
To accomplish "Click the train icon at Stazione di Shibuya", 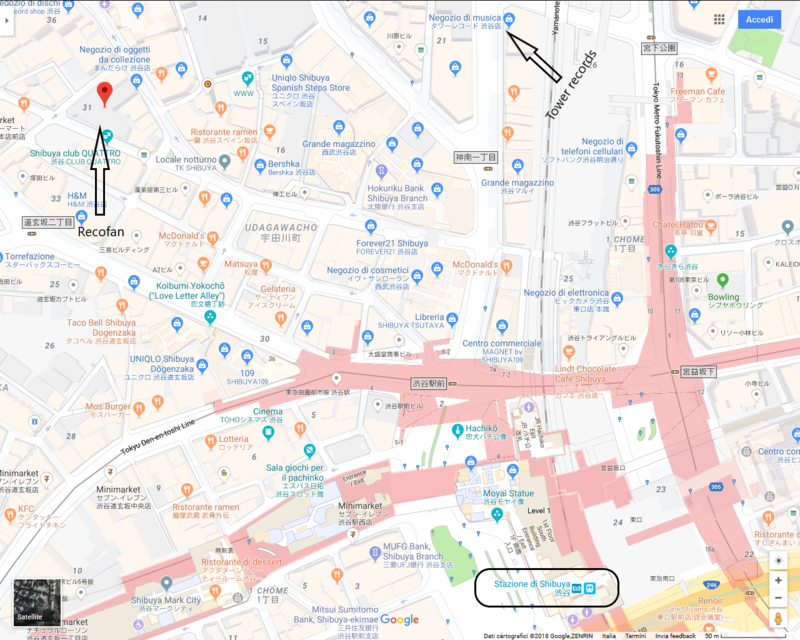I will coord(589,587).
